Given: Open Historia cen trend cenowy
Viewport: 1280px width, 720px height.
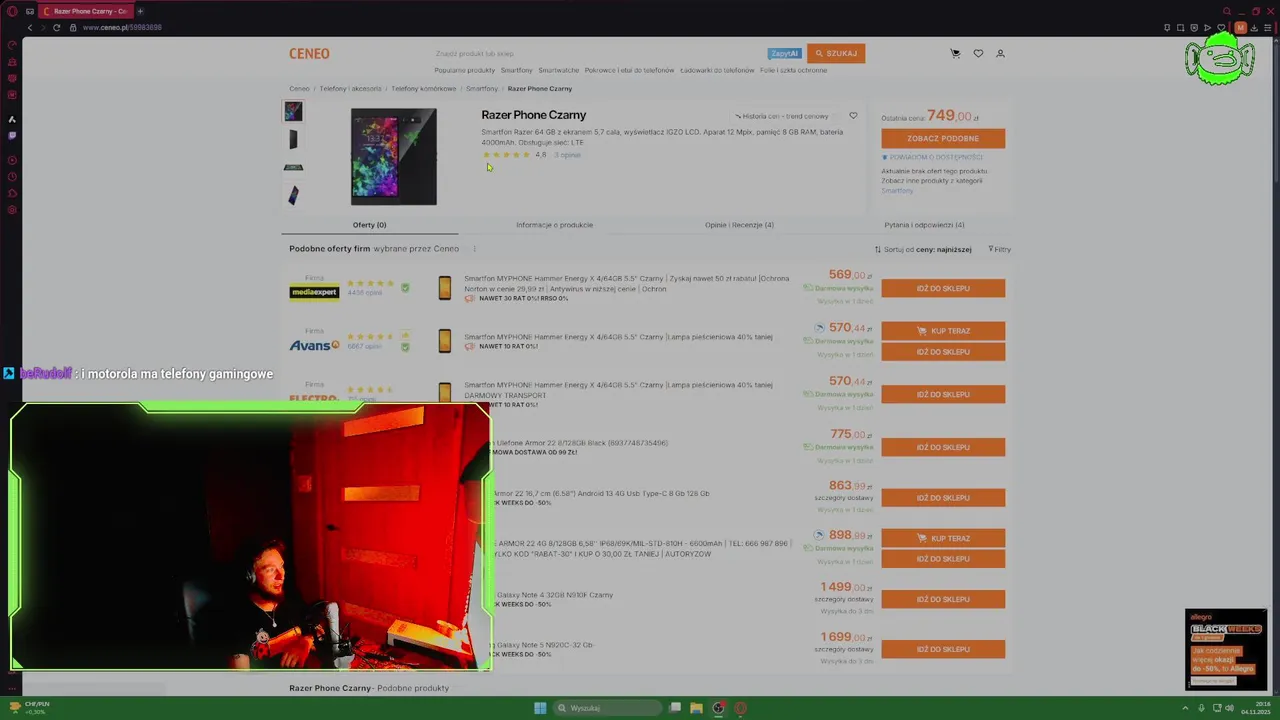Looking at the screenshot, I should coord(782,116).
